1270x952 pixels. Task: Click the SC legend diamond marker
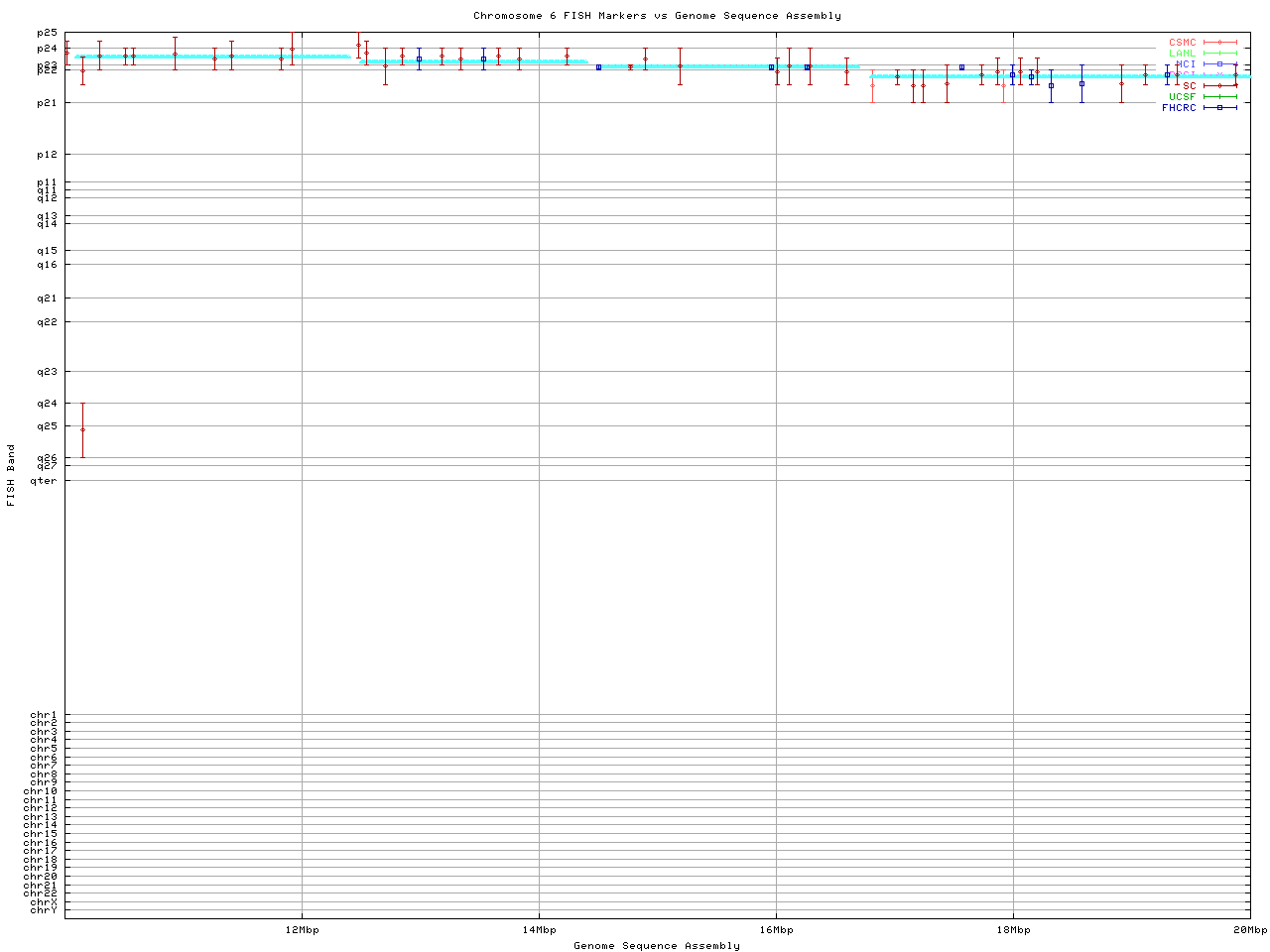(x=1219, y=86)
